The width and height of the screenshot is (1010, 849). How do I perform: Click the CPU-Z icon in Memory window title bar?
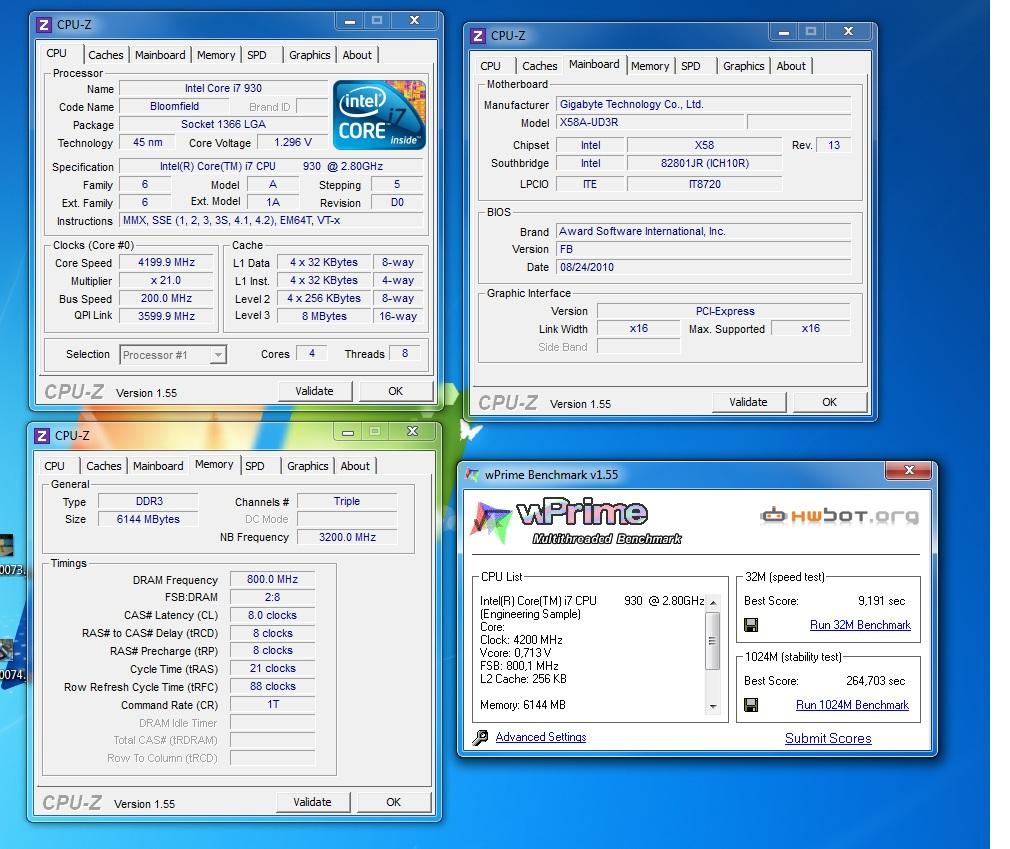tap(42, 436)
